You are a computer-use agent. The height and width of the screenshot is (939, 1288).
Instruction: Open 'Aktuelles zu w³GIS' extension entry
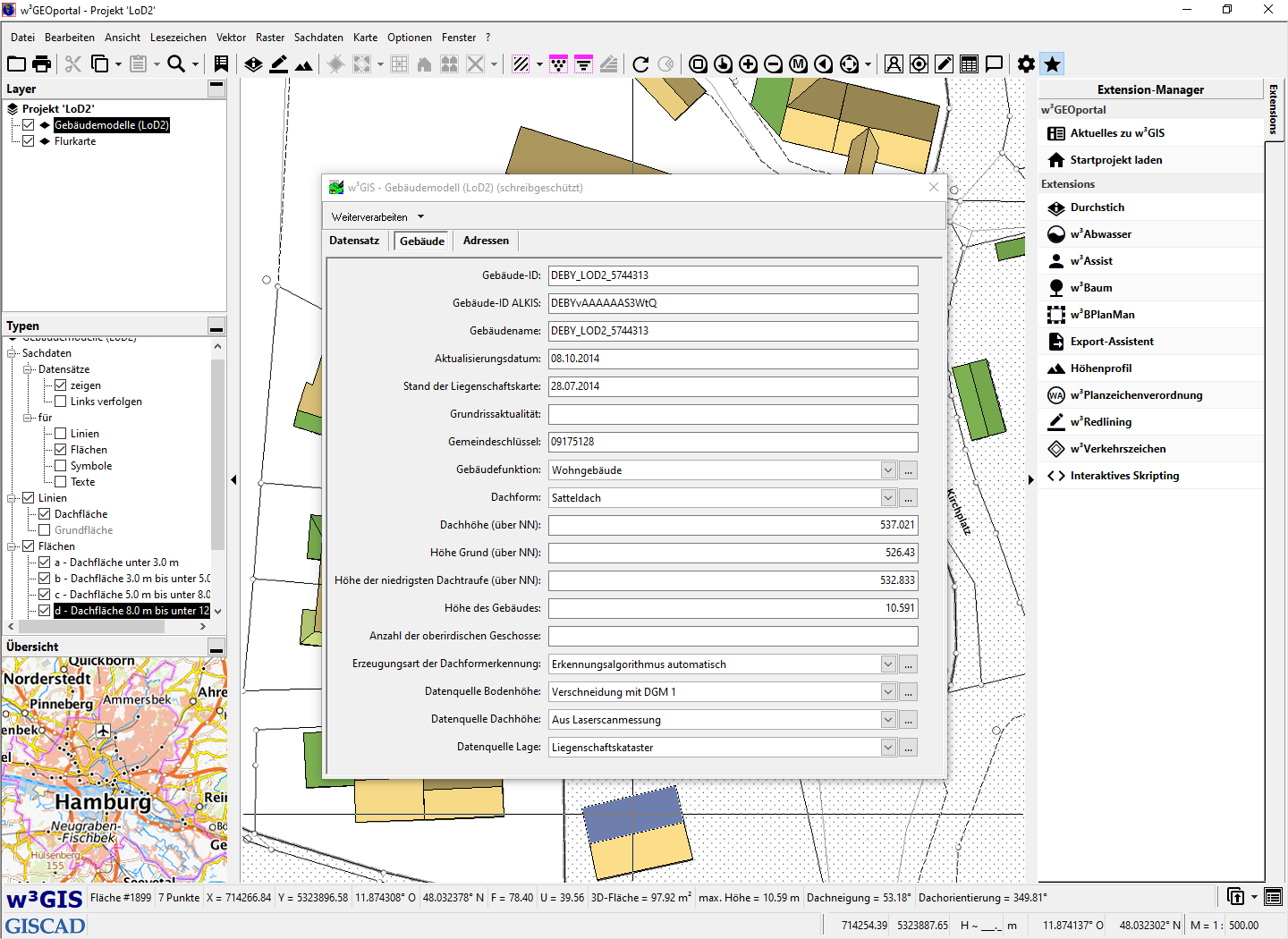[1151, 133]
